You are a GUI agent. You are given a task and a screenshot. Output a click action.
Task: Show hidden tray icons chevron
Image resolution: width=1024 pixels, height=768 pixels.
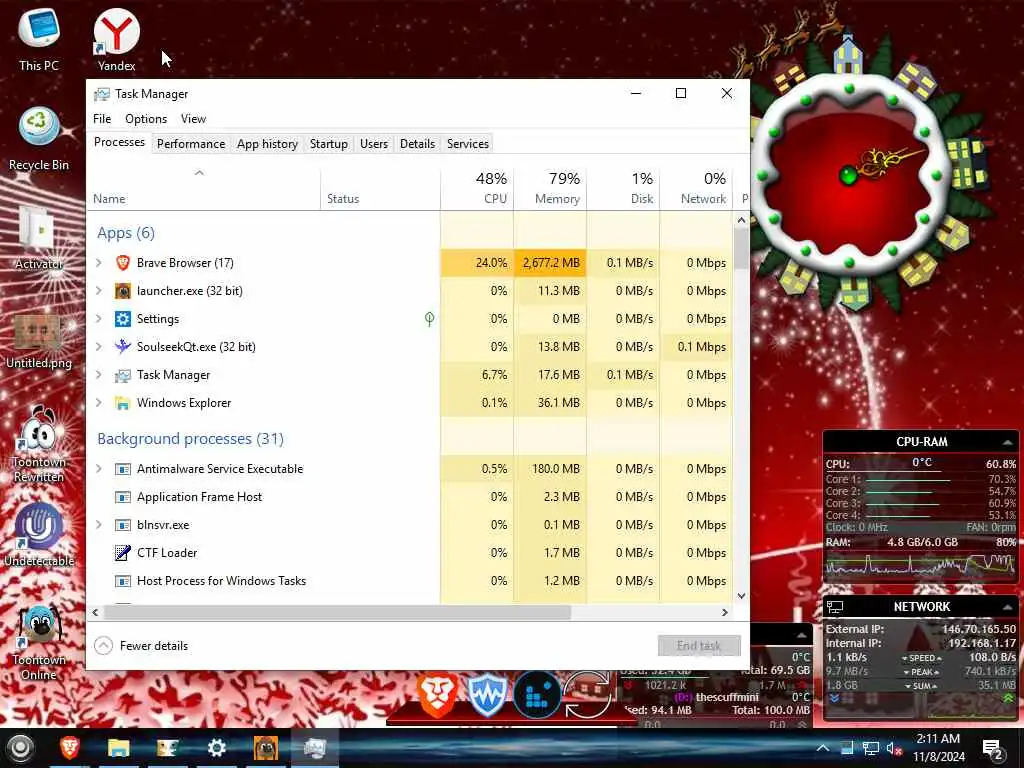[x=823, y=748]
